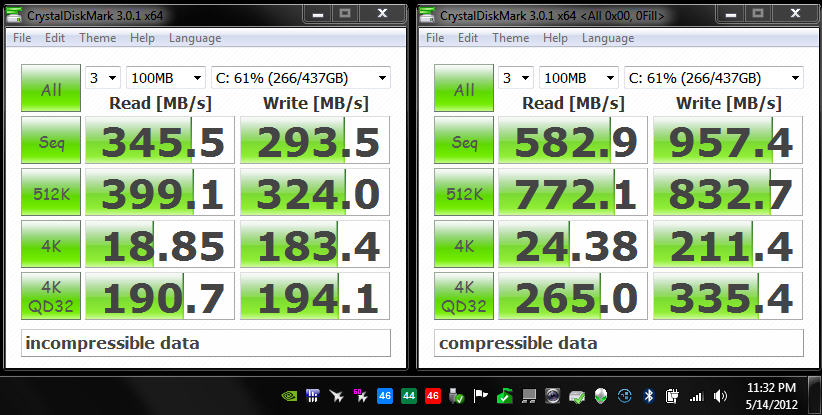This screenshot has width=822, height=415.
Task: Run the 4K test in 0Fill window
Action: 464,244
